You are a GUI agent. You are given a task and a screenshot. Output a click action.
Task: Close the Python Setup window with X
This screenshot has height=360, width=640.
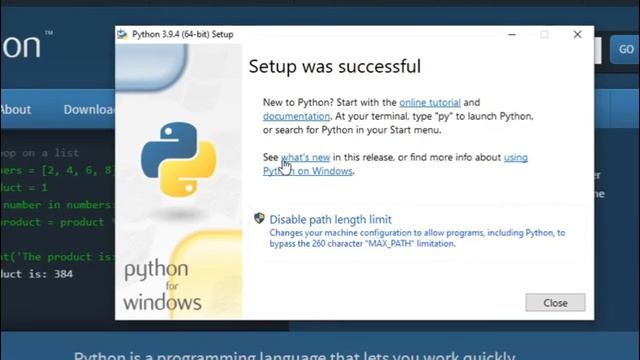[577, 35]
